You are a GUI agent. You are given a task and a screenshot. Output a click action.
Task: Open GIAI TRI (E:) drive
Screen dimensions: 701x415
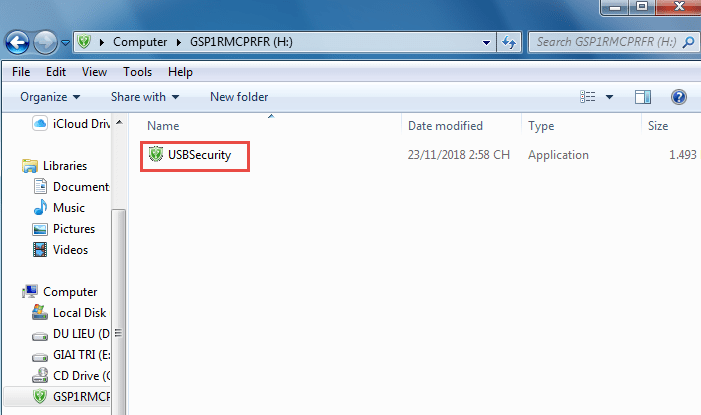tap(81, 355)
